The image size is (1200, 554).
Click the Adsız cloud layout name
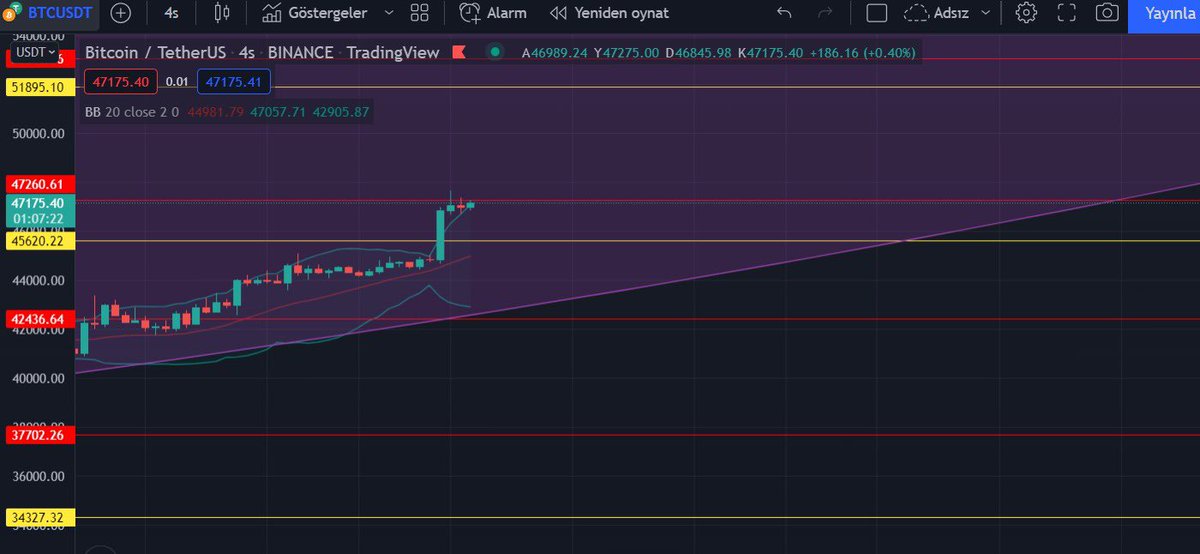(x=938, y=14)
